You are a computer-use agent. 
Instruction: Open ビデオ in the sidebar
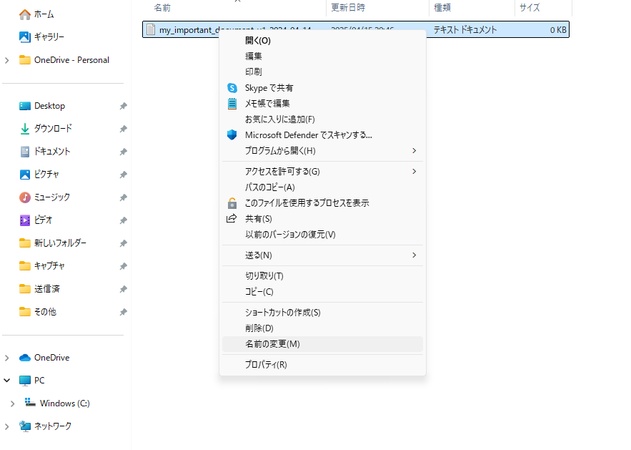tap(43, 220)
